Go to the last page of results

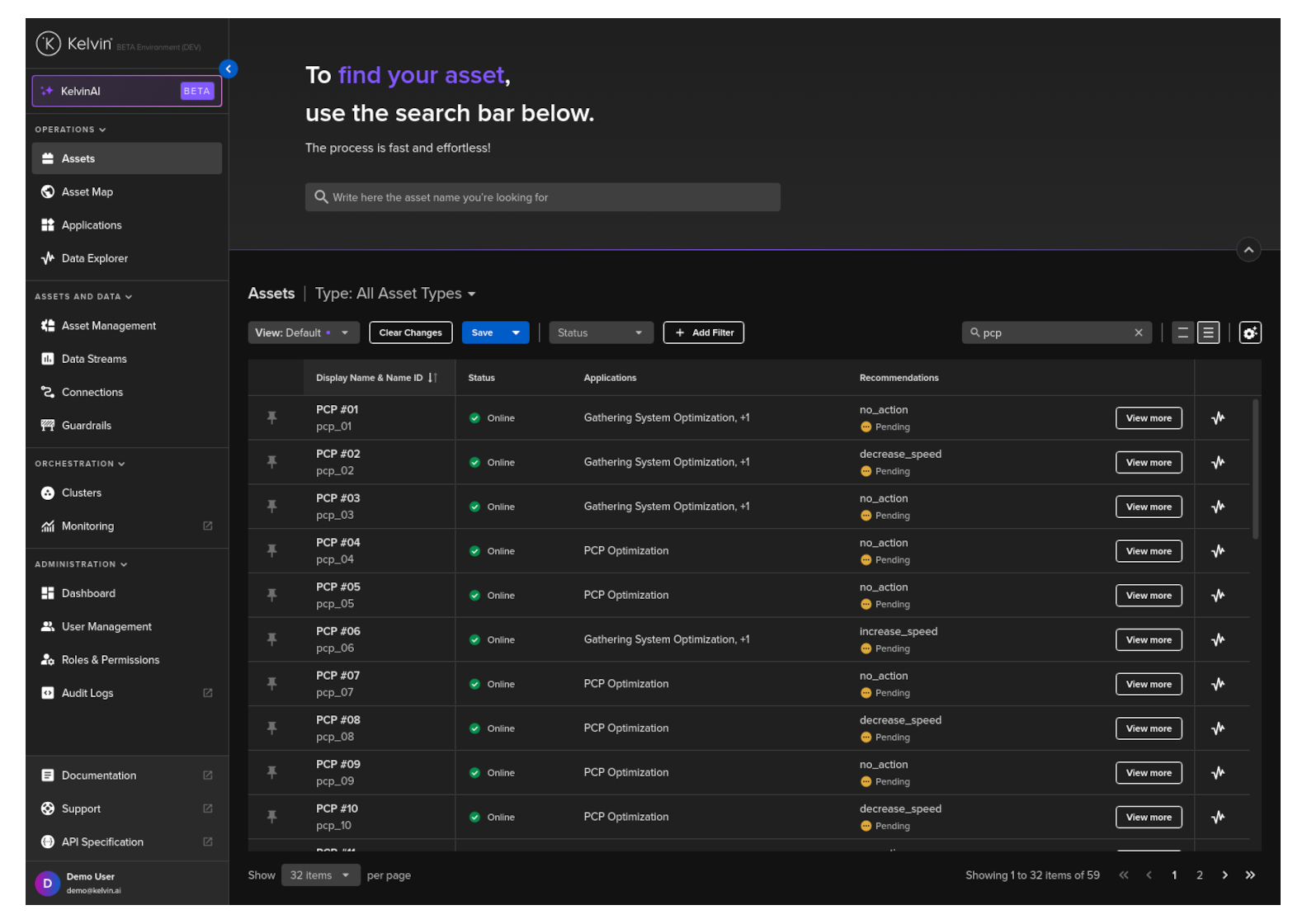click(x=1249, y=875)
